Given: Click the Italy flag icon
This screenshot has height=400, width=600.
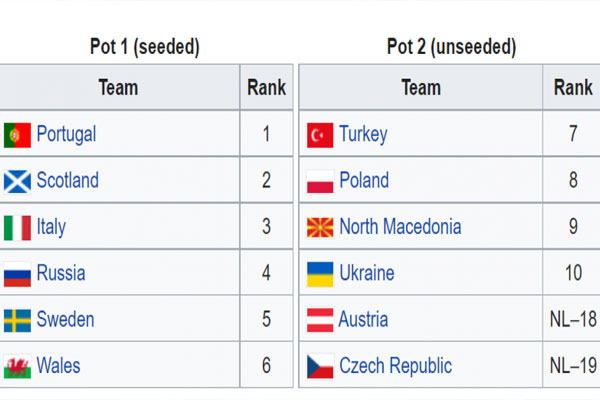Looking at the screenshot, I should tap(17, 228).
